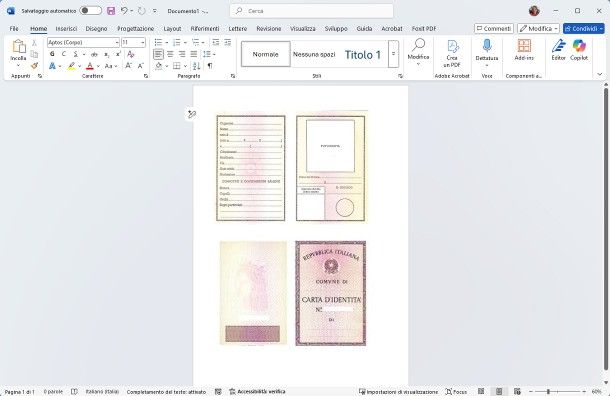This screenshot has width=610, height=396.
Task: Select the Normale style
Action: tap(266, 54)
